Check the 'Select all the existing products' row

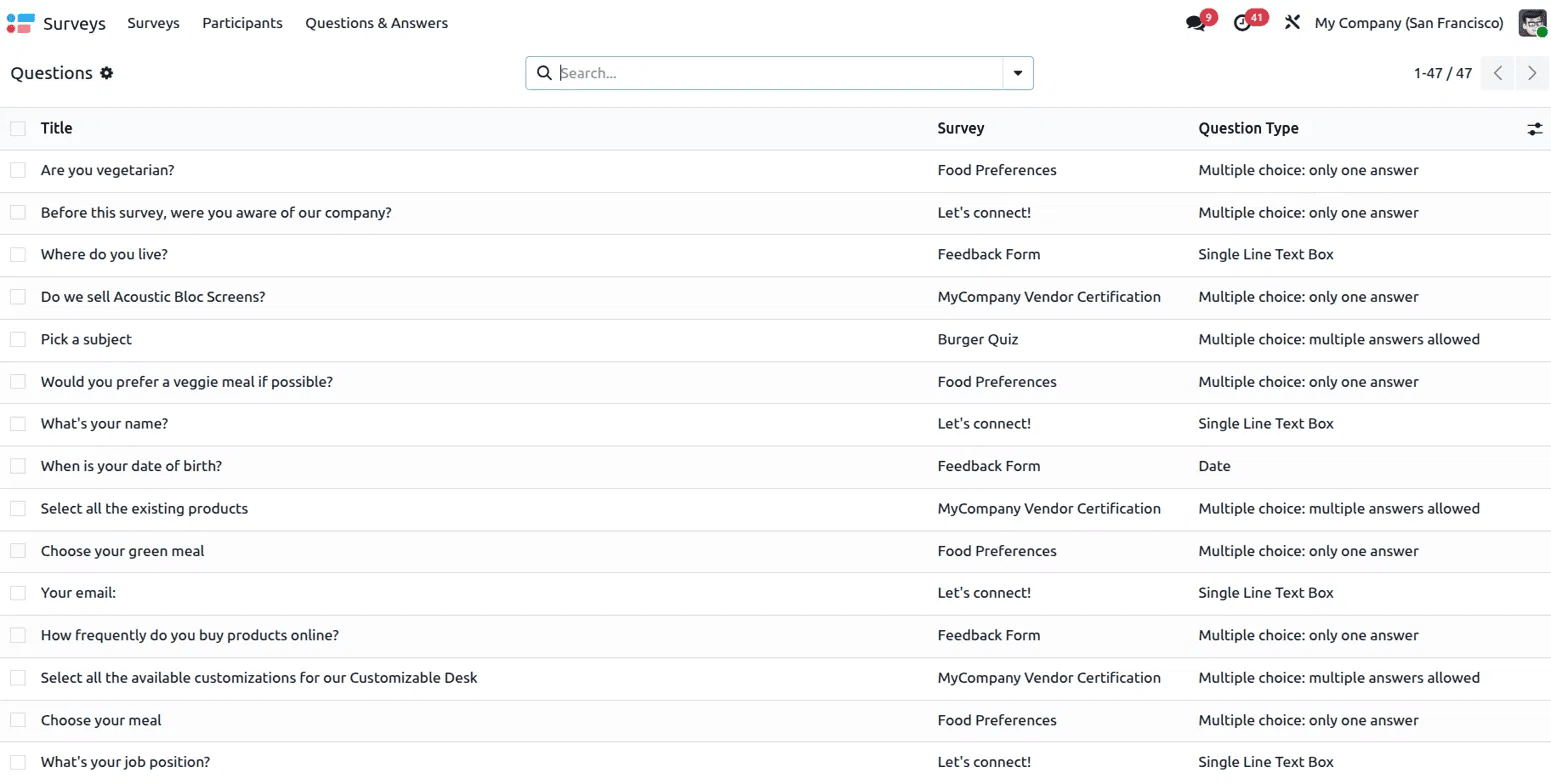tap(18, 508)
